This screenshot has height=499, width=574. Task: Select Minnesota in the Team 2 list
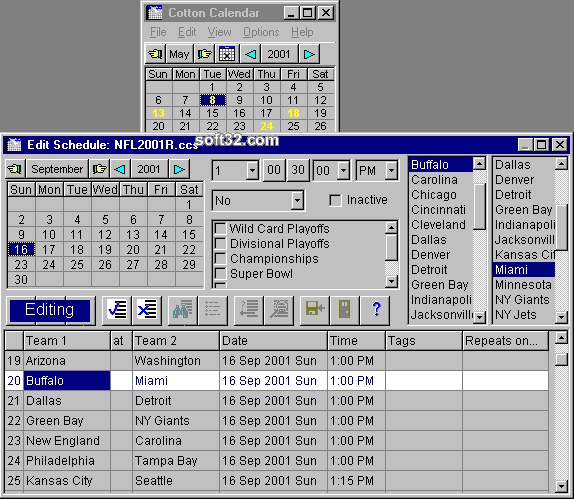523,285
